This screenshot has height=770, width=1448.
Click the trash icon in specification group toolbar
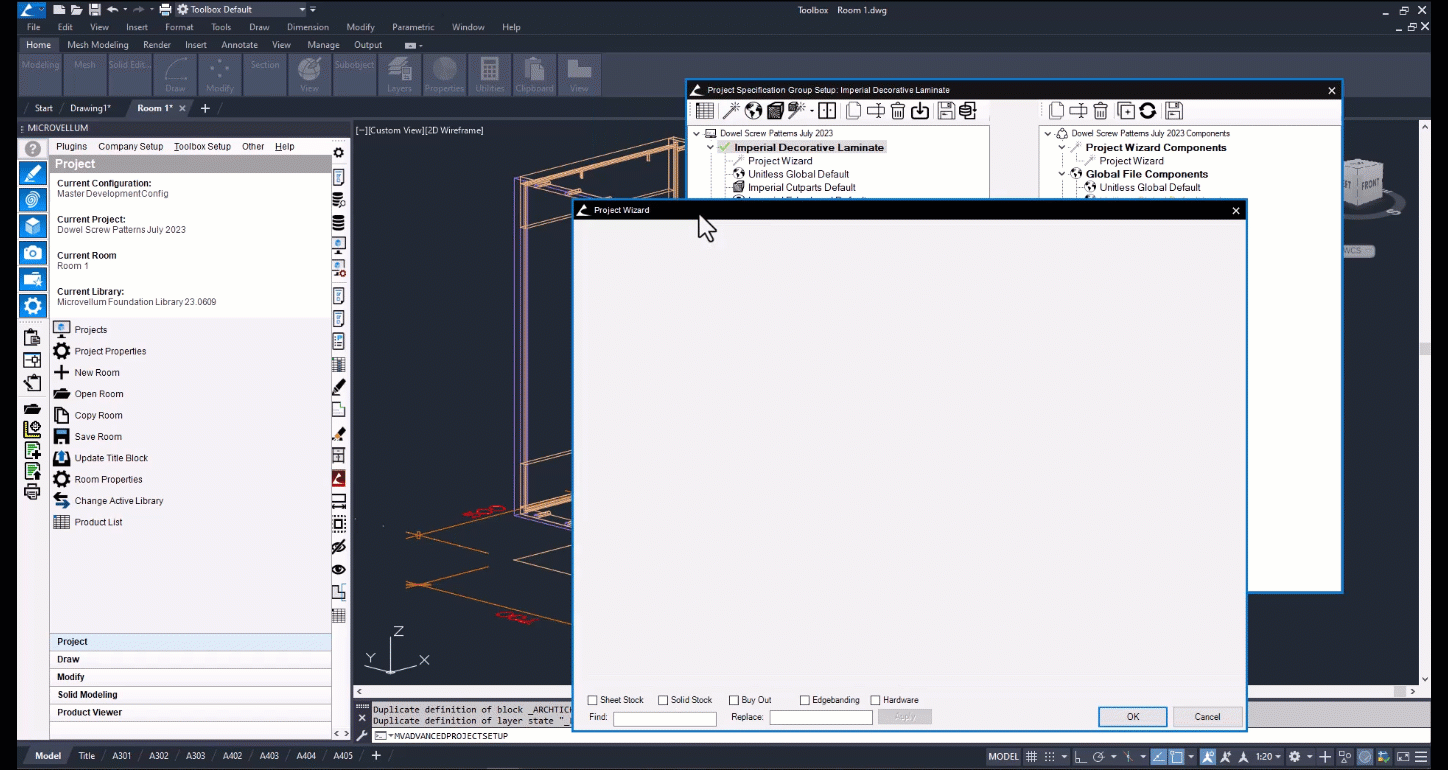(898, 111)
